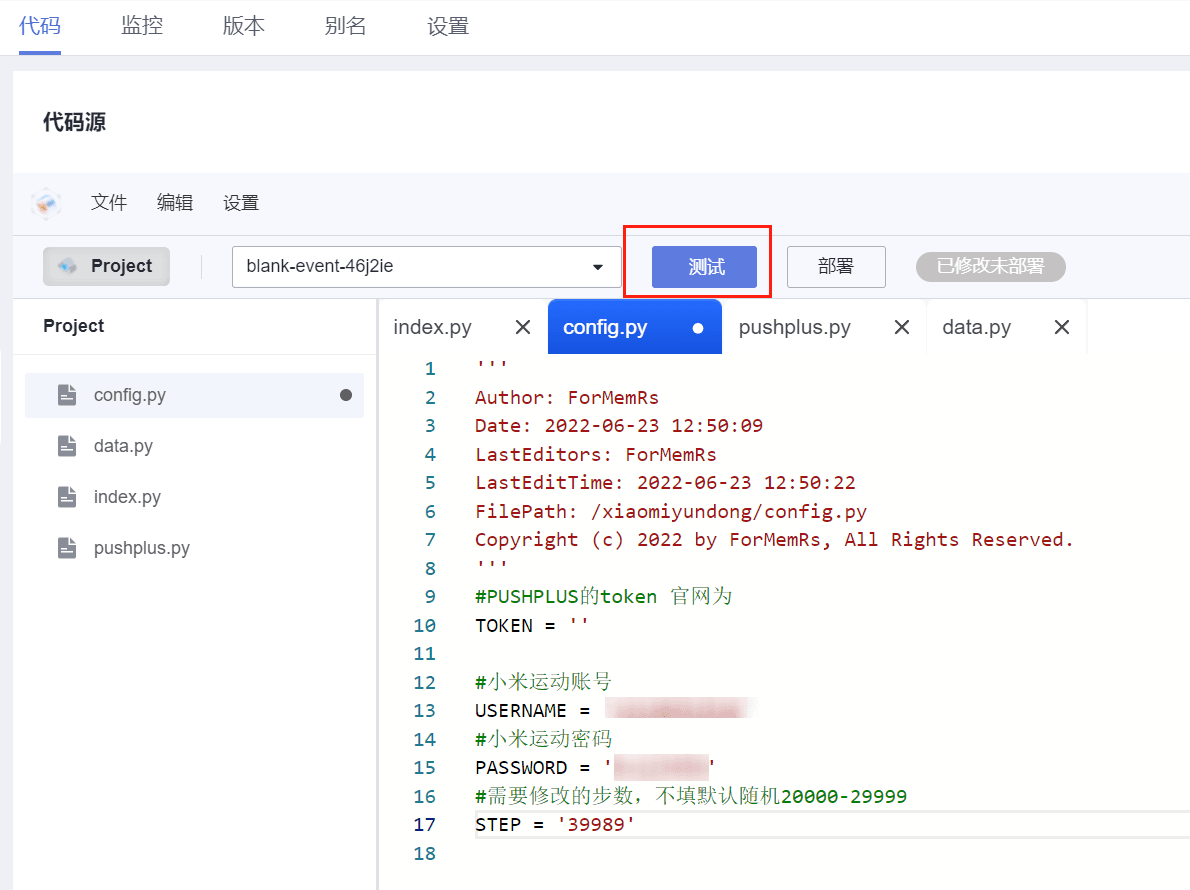Click the editor logo icon beside 文件

coord(46,203)
